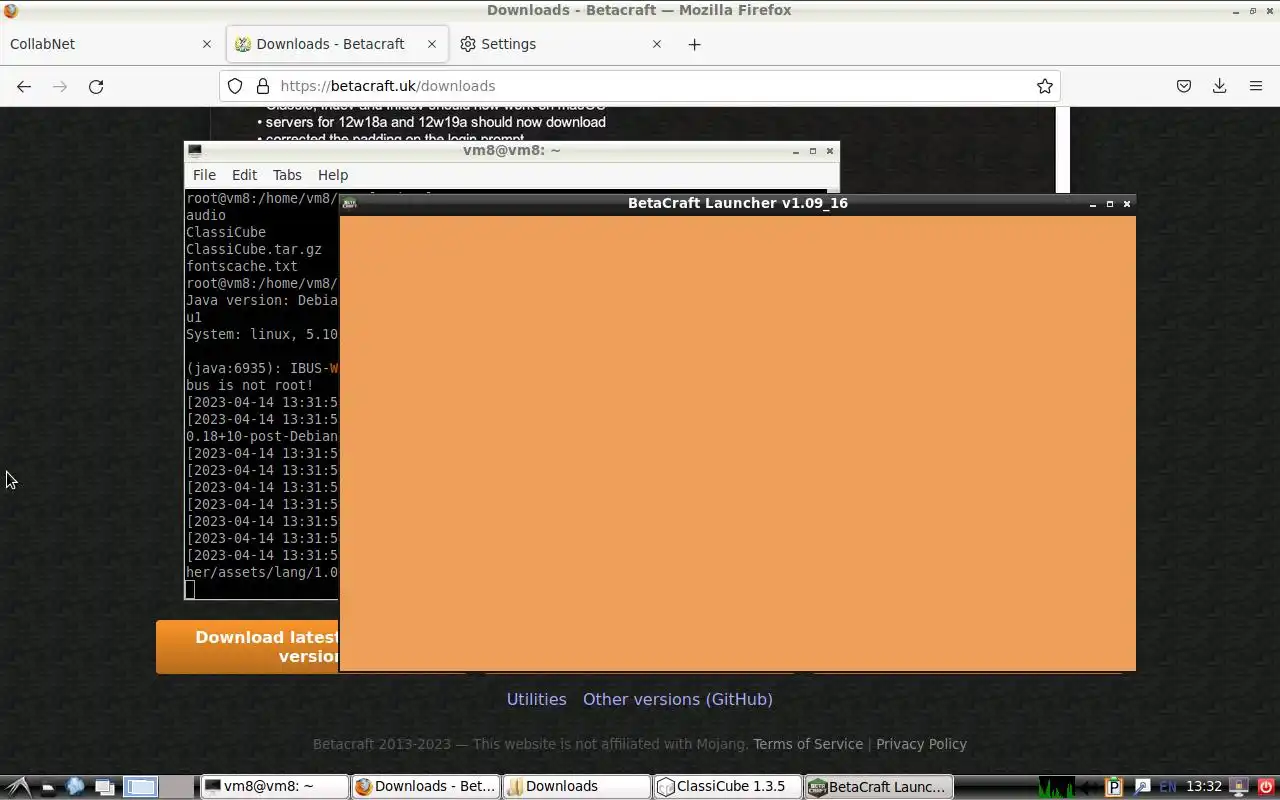Open the system start menu icon
1280x800 pixels.
(18, 787)
